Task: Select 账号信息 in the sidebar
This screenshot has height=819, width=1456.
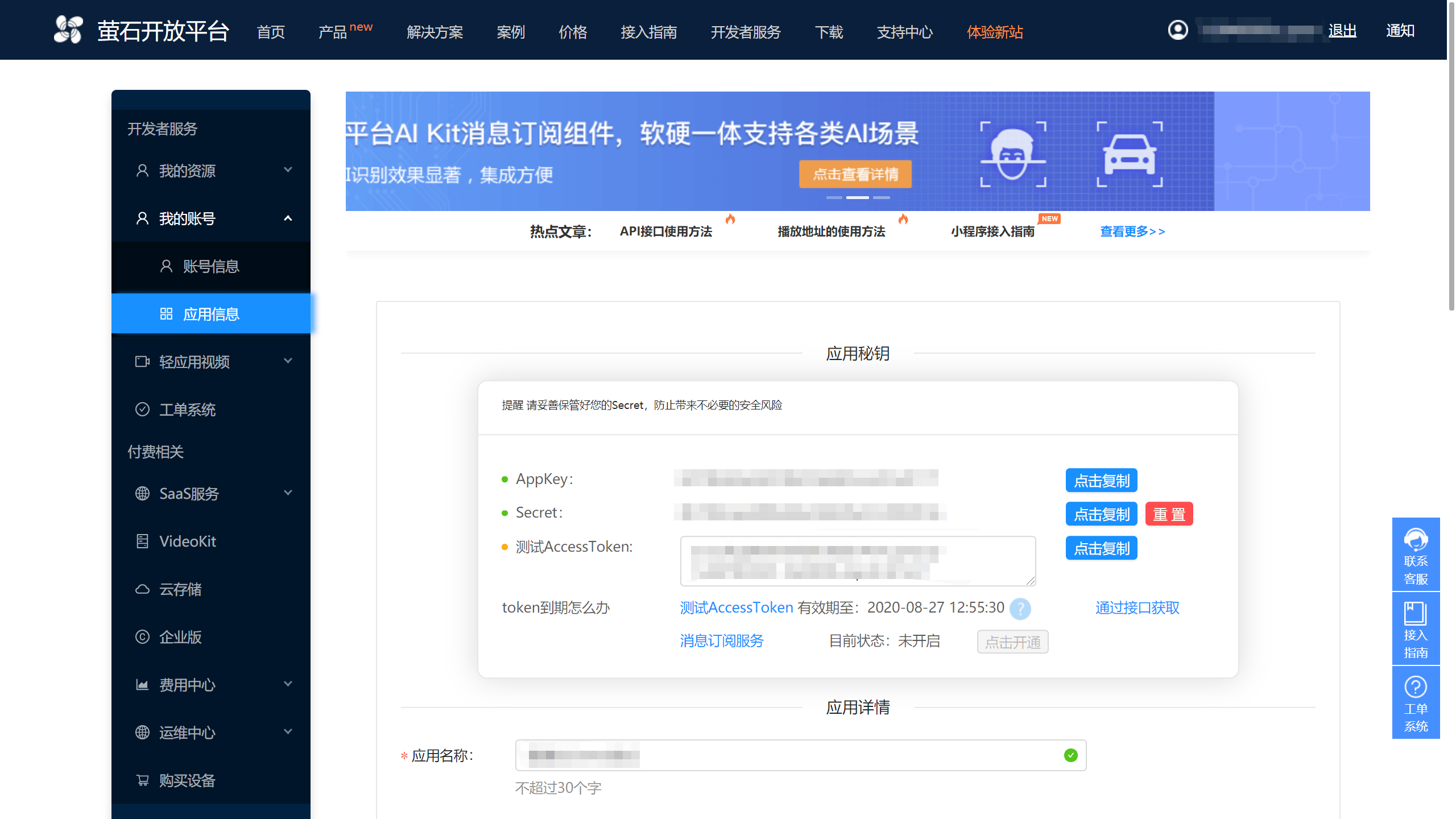Action: pos(211,266)
